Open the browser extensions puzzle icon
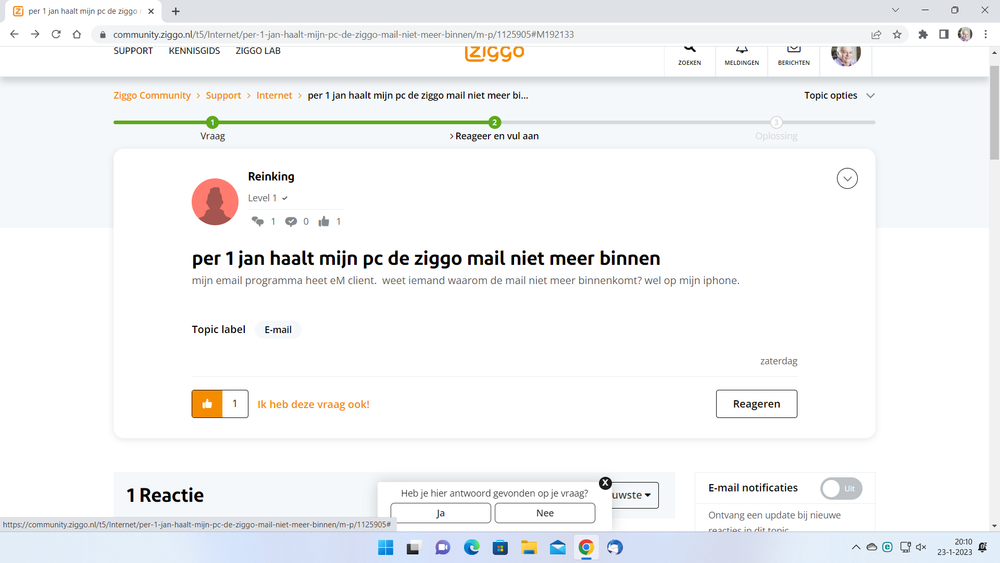This screenshot has width=1000, height=563. (923, 34)
